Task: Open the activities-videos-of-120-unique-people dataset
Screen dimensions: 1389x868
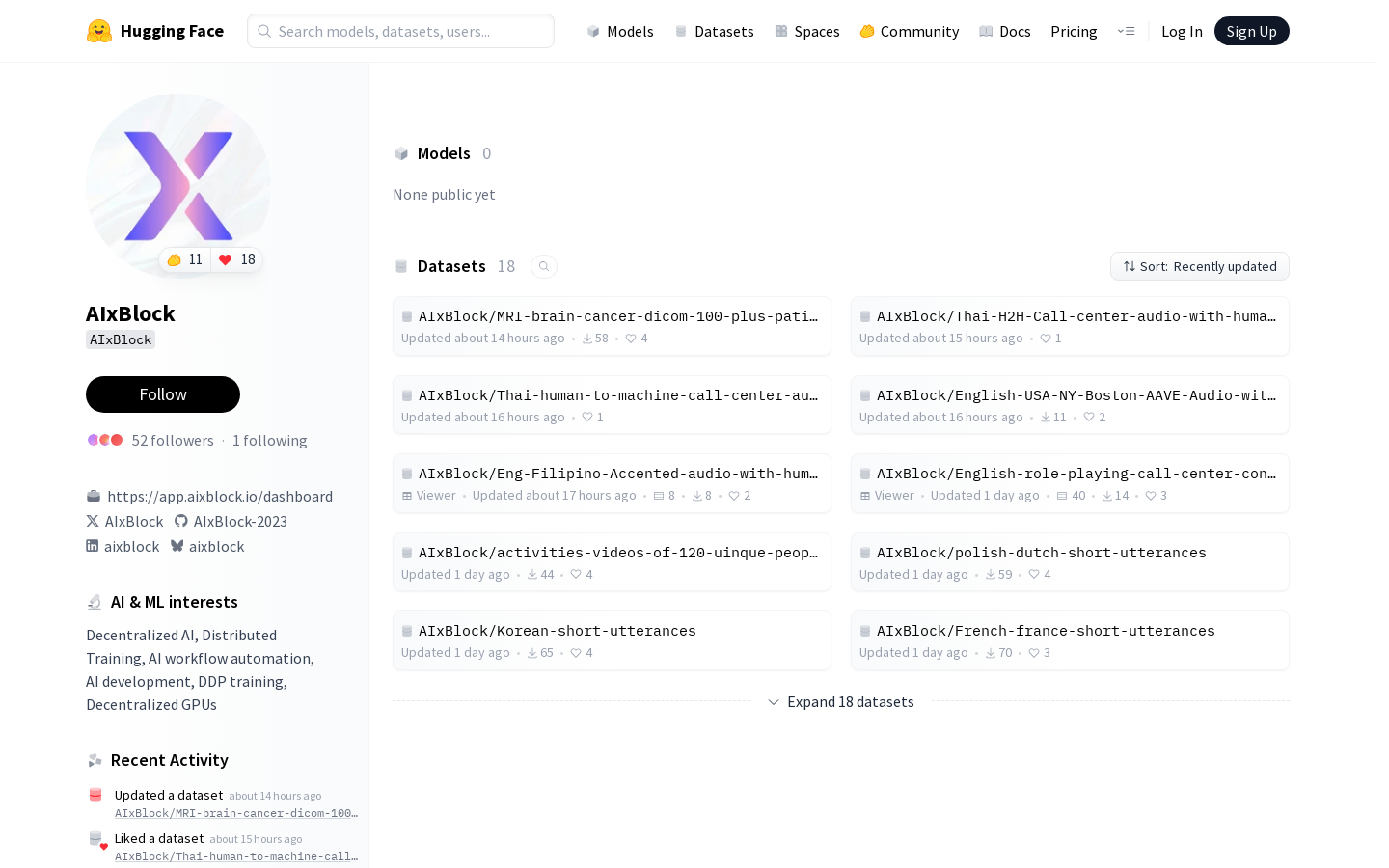Action: pos(612,562)
